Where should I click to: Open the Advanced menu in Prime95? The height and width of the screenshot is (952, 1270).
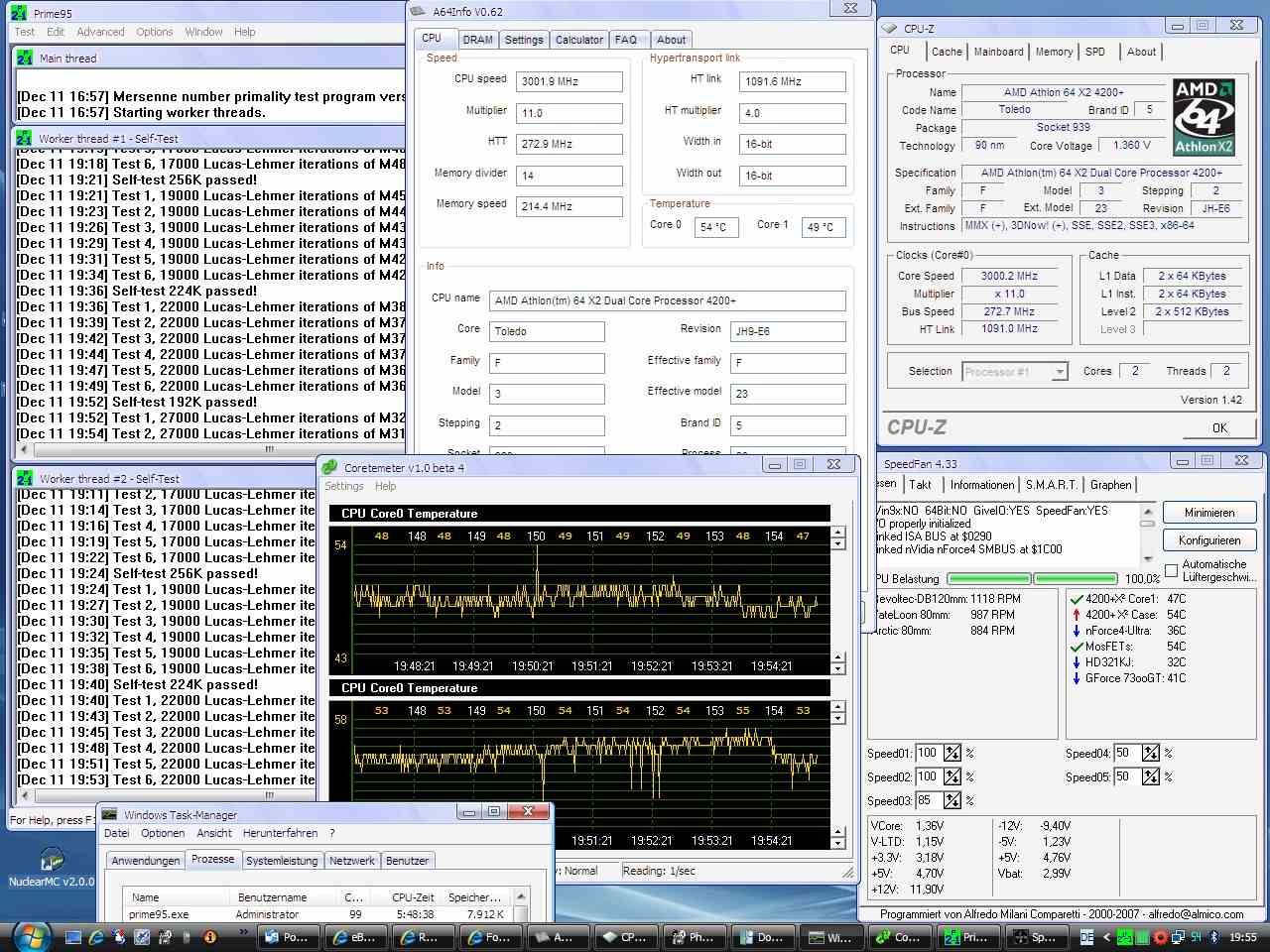pyautogui.click(x=100, y=32)
